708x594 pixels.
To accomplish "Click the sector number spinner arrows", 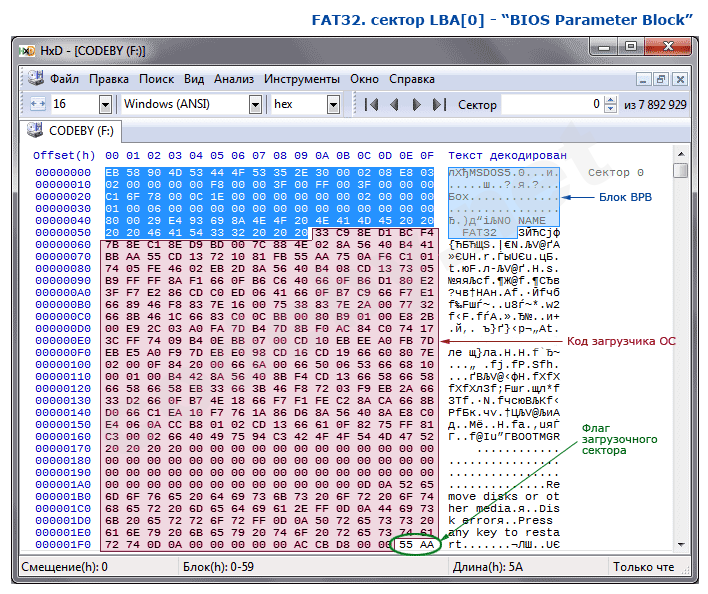I will [609, 104].
